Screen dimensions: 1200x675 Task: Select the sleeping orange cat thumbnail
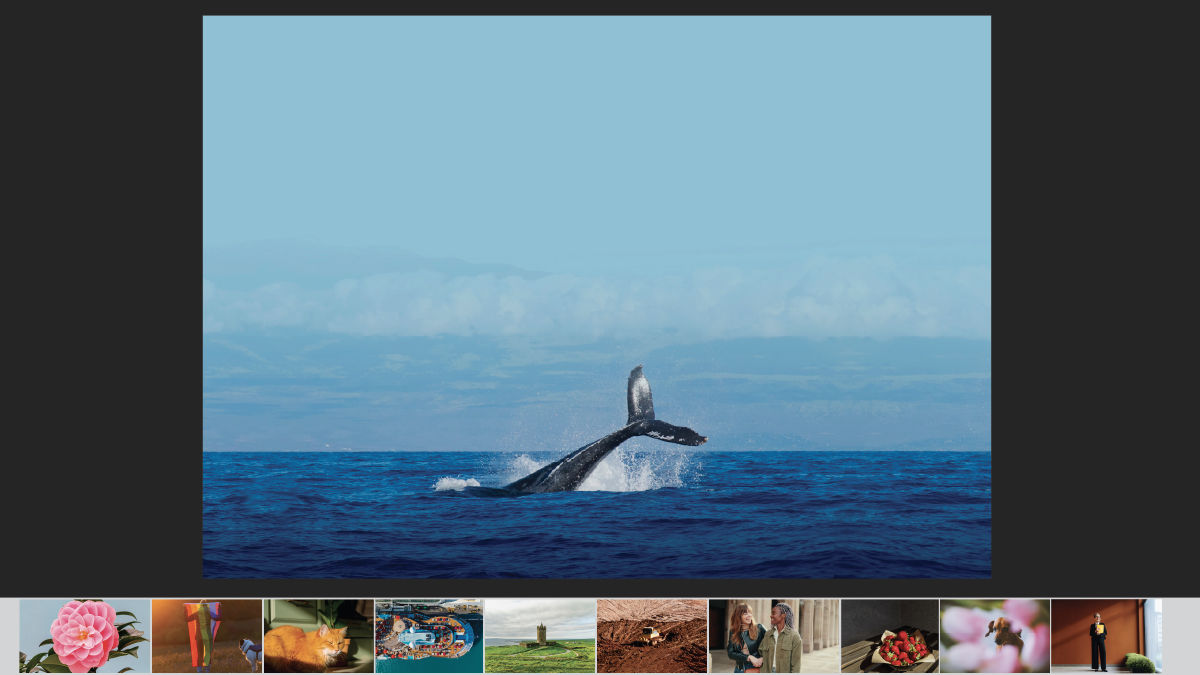[x=319, y=636]
